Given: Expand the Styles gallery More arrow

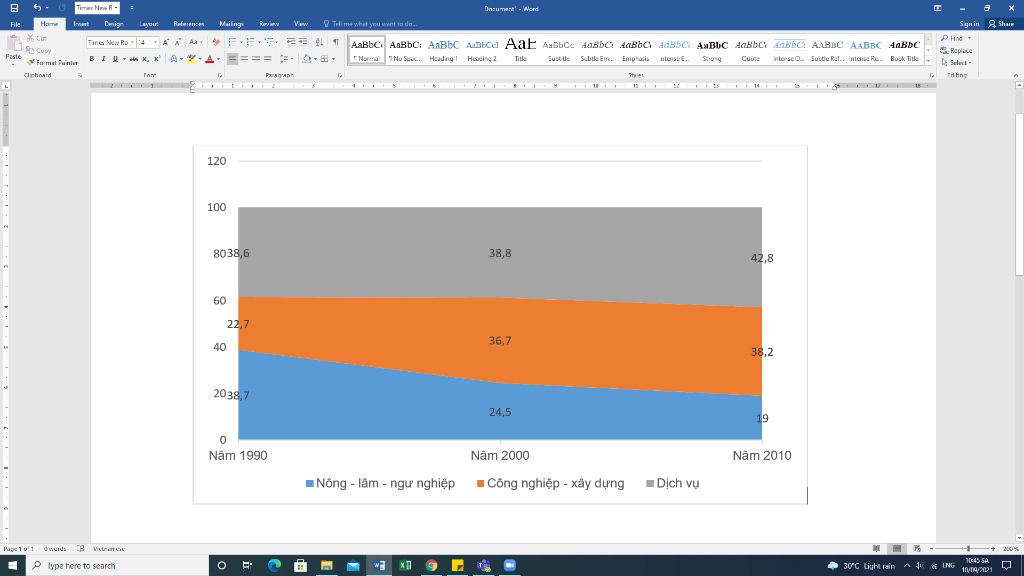Looking at the screenshot, I should [x=929, y=60].
